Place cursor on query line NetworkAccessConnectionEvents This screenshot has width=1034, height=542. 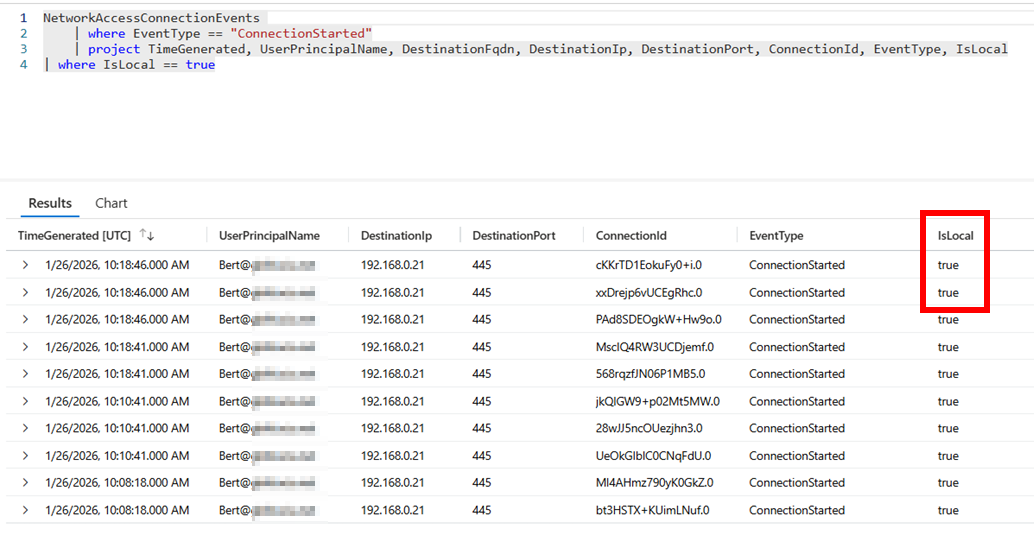pyautogui.click(x=152, y=18)
